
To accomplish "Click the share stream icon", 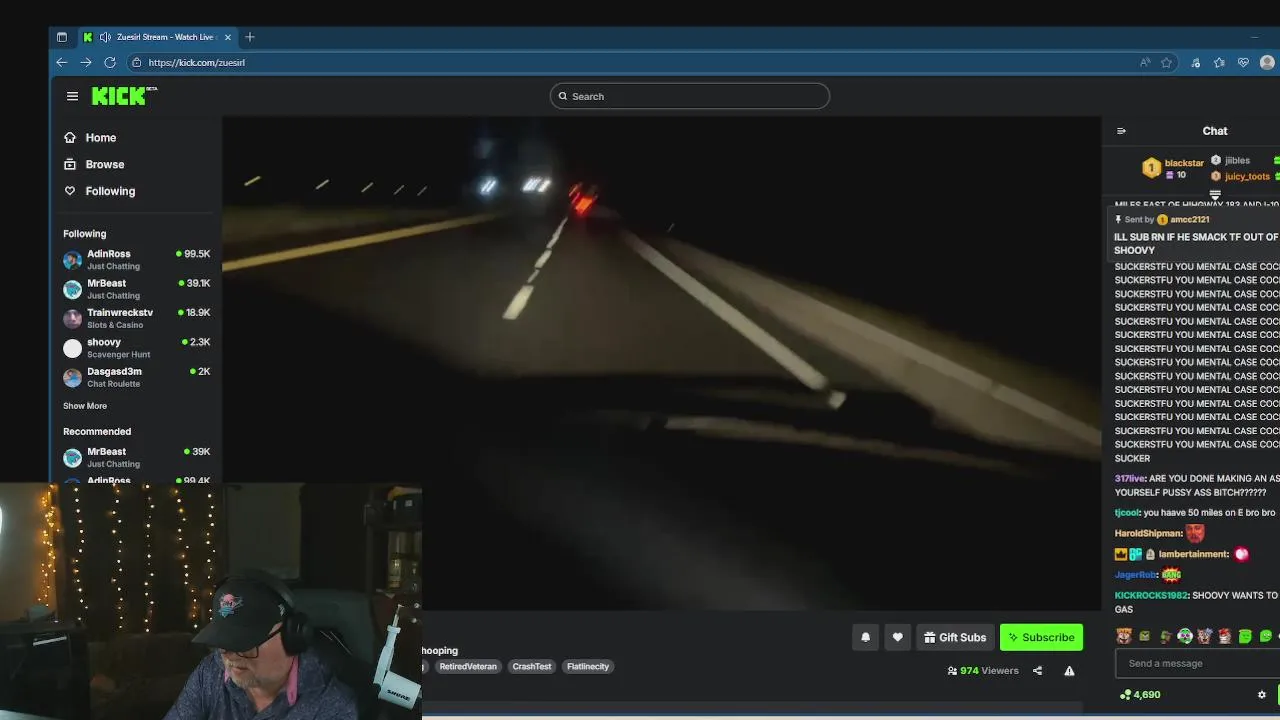I will 1037,671.
